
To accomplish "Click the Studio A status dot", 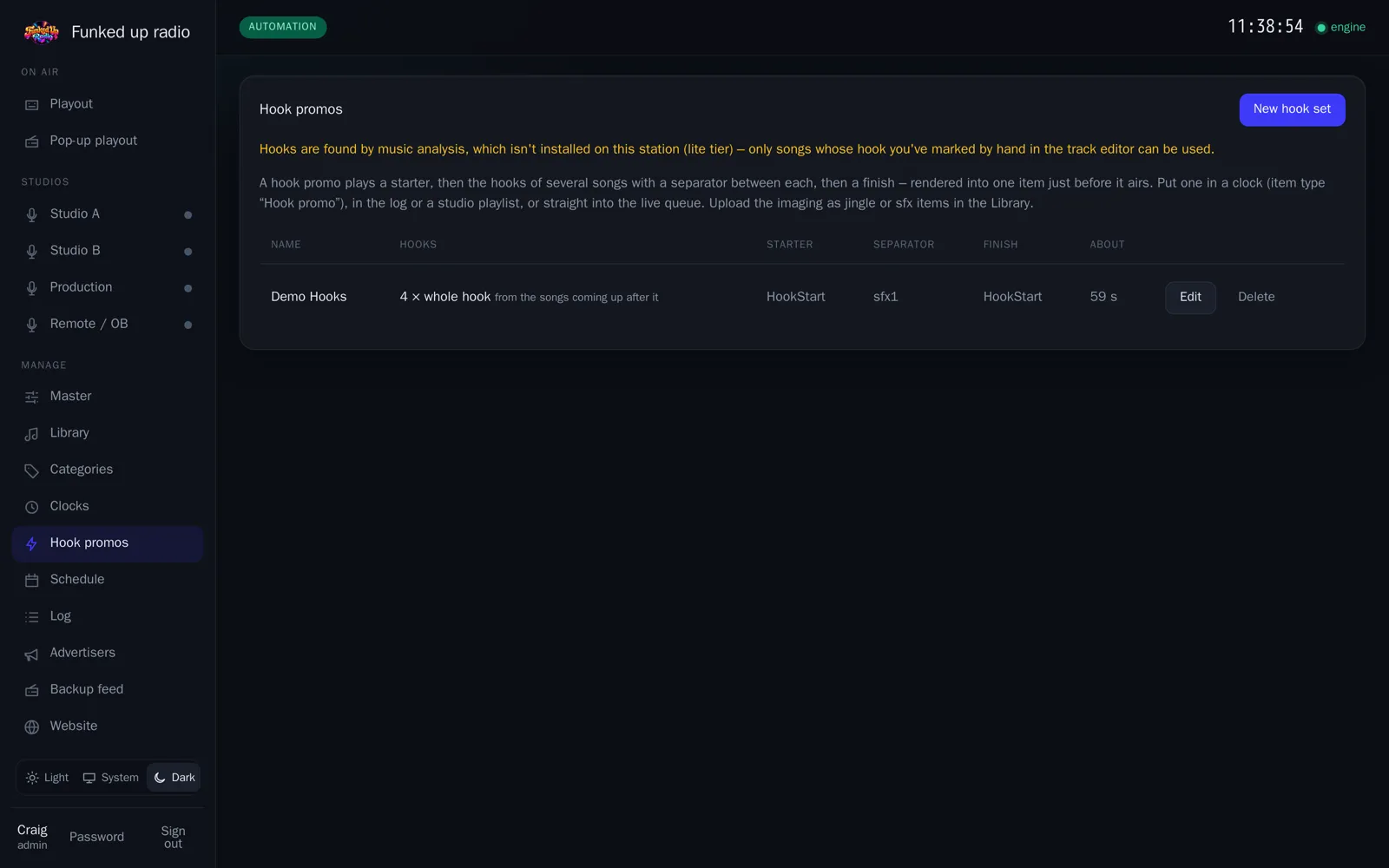I will 188,215.
